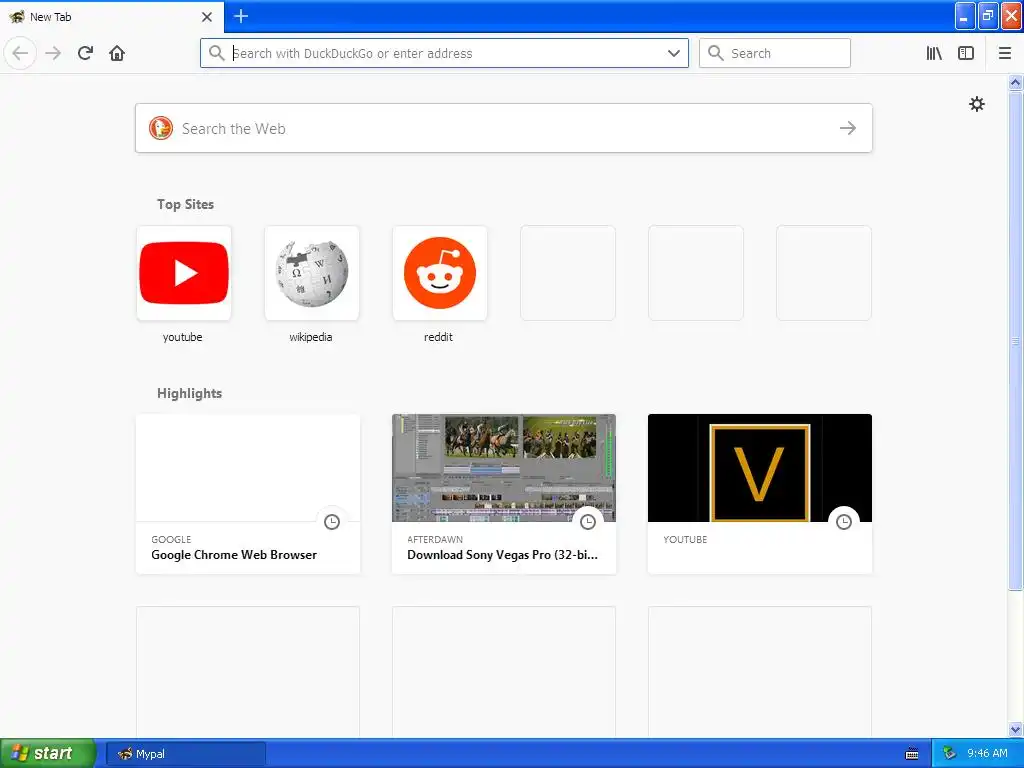1024x768 pixels.
Task: Open the reddit top site tile
Action: tap(440, 273)
